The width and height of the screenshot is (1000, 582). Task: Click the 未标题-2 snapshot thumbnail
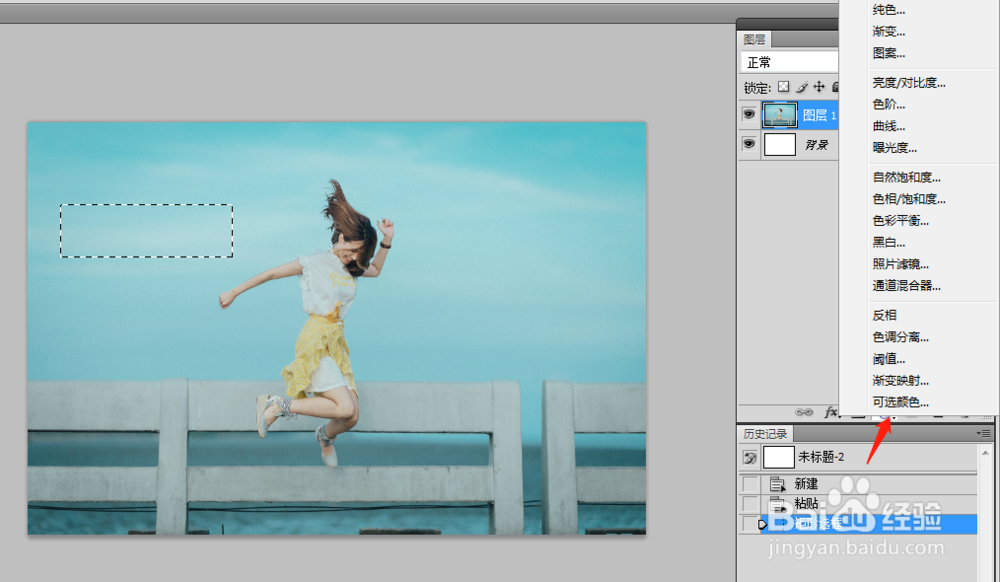click(x=778, y=455)
